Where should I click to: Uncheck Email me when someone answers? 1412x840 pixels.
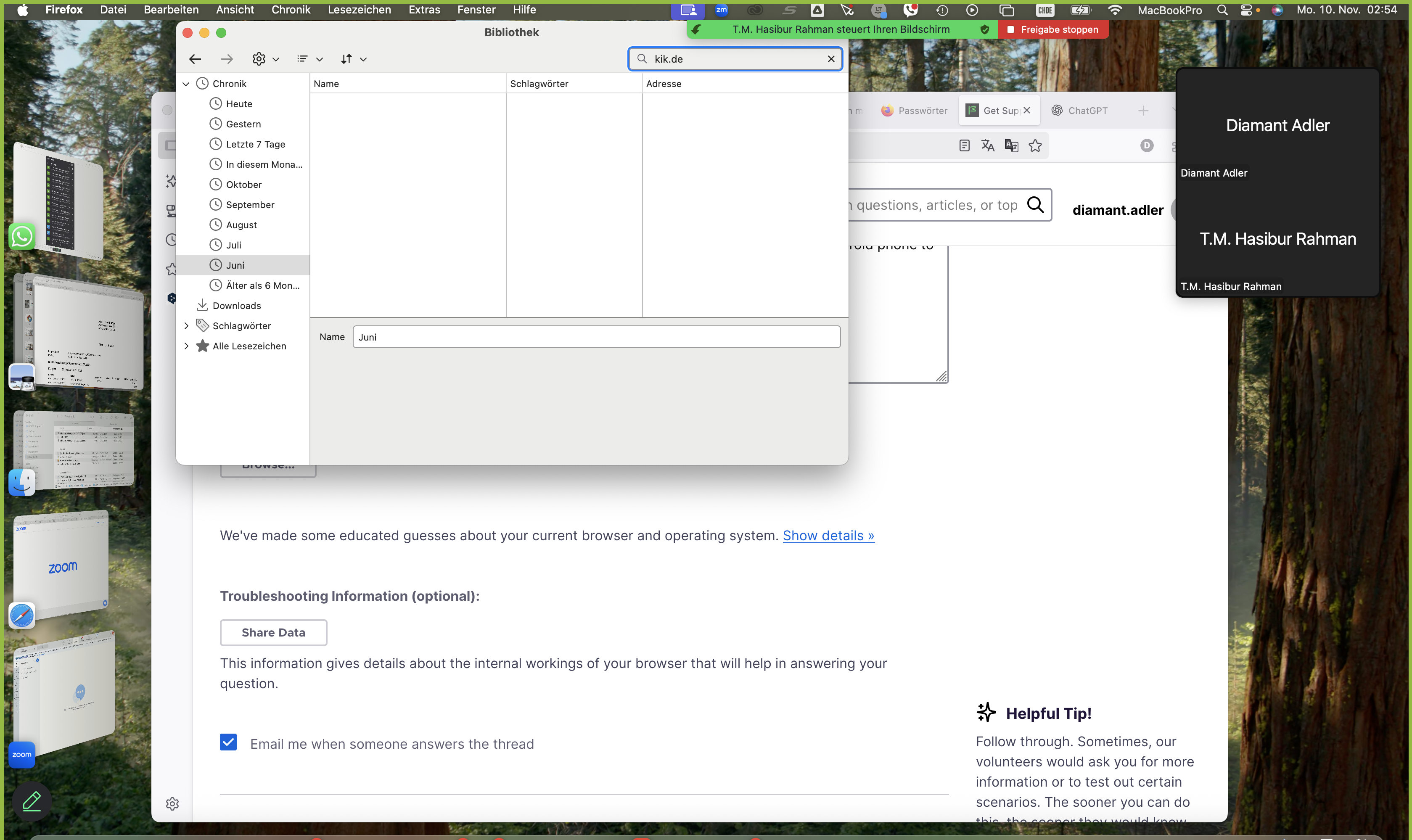(228, 742)
